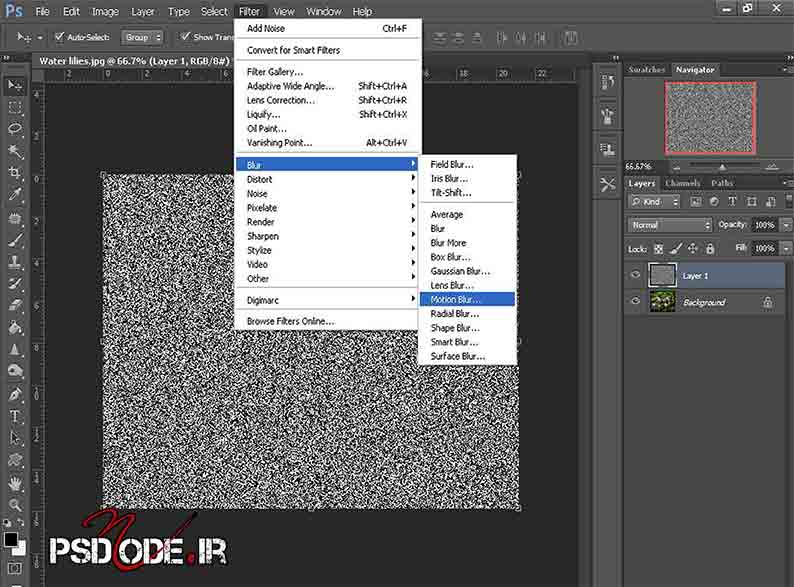Open the Filter Gallery entry
This screenshot has height=587, width=794.
327,72
